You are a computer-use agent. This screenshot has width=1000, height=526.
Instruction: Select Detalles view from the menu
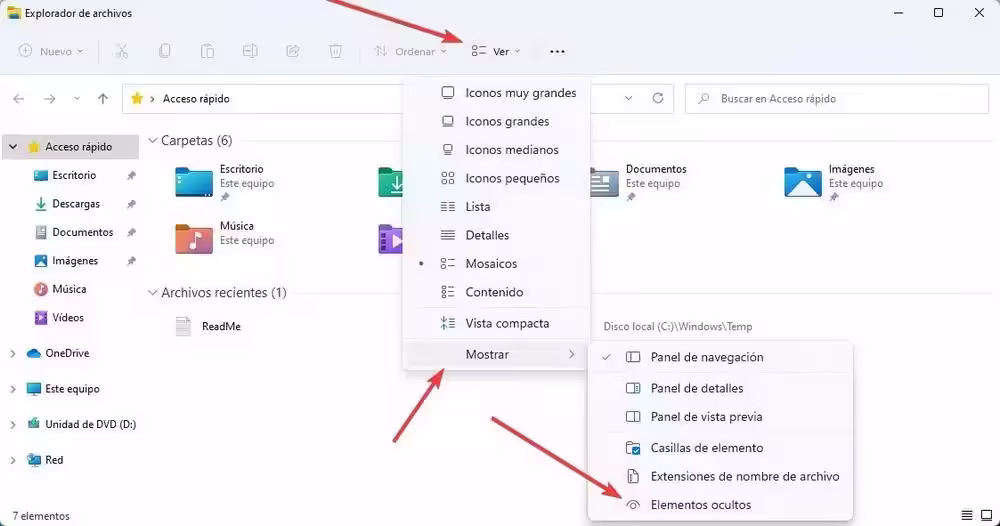click(x=487, y=235)
